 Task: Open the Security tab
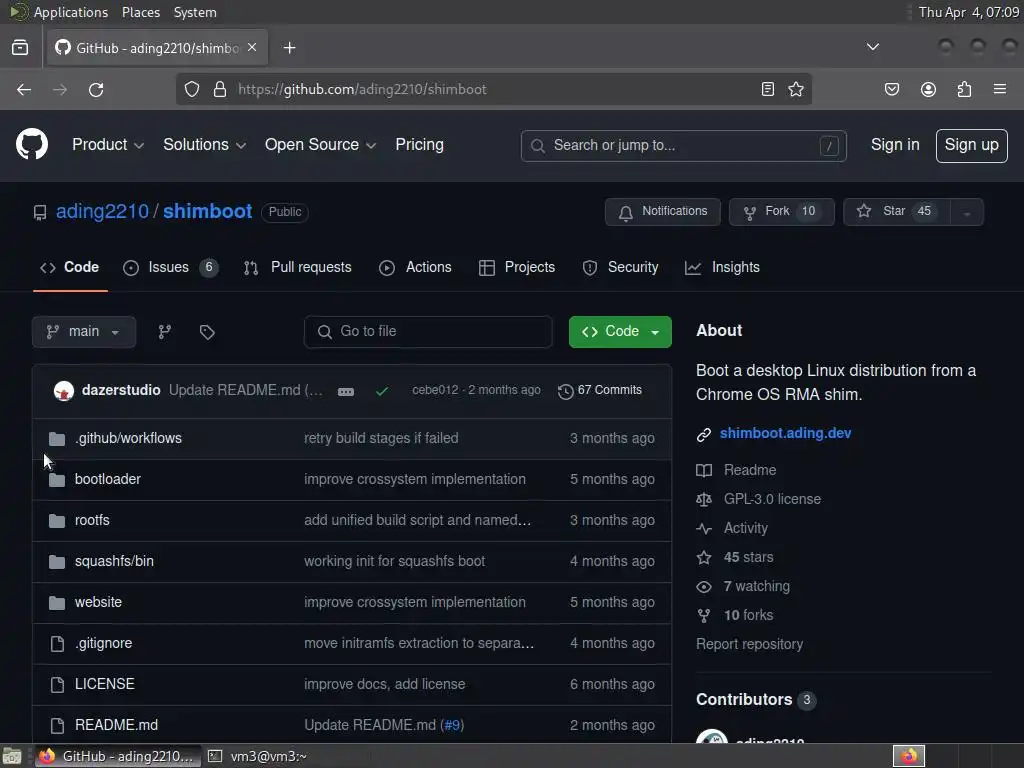620,267
